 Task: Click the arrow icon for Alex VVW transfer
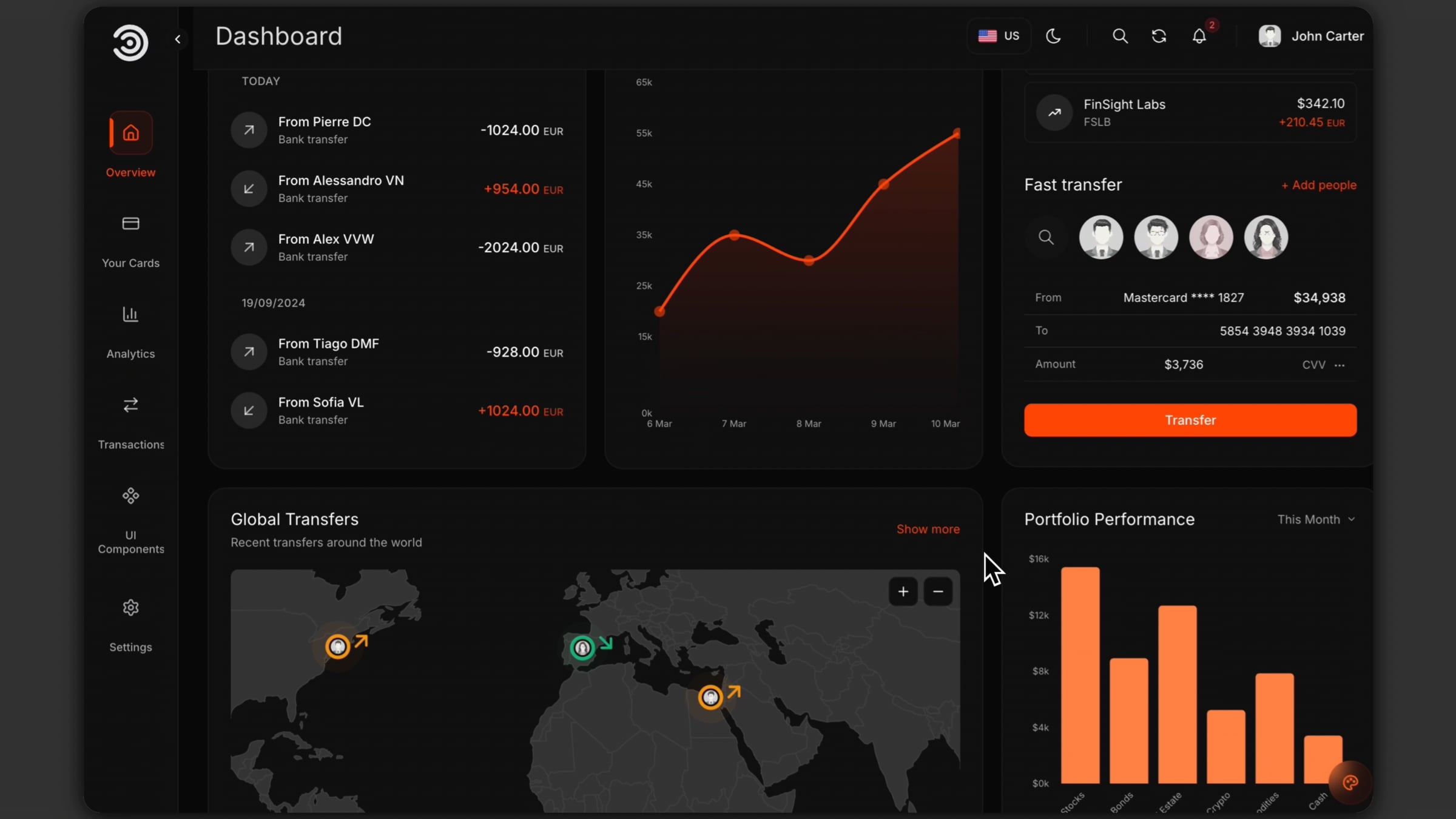coord(249,247)
